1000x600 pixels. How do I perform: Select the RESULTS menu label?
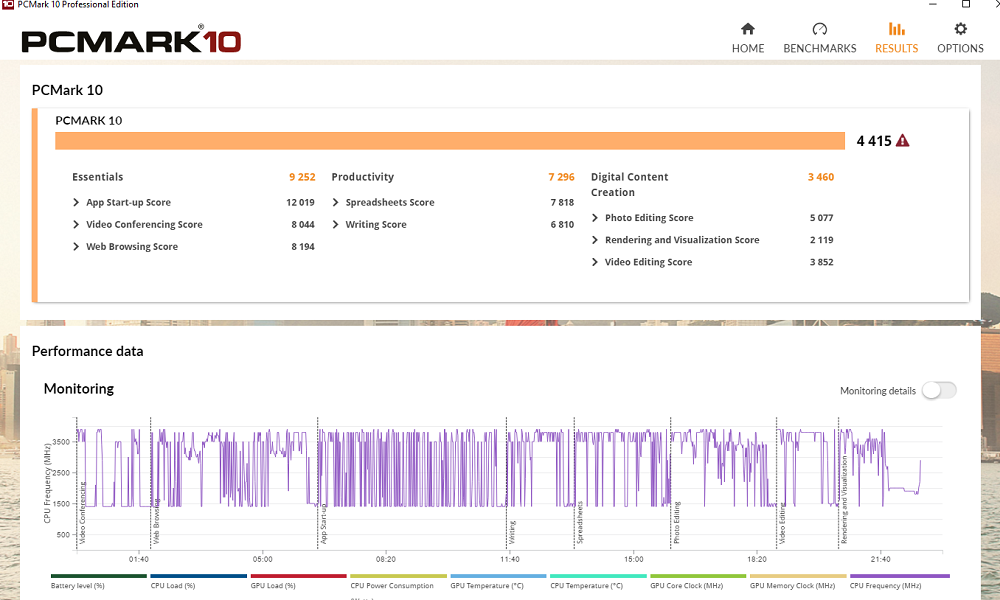pos(896,48)
